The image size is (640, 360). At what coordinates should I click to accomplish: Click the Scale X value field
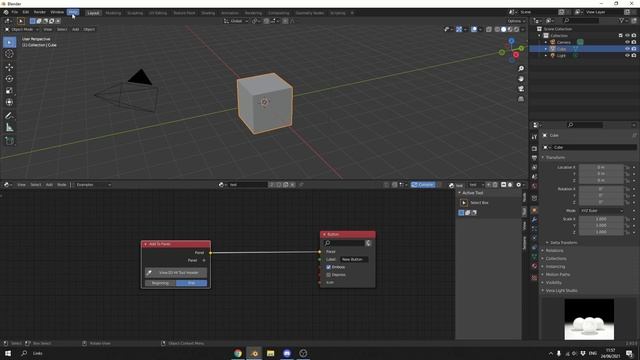point(601,219)
